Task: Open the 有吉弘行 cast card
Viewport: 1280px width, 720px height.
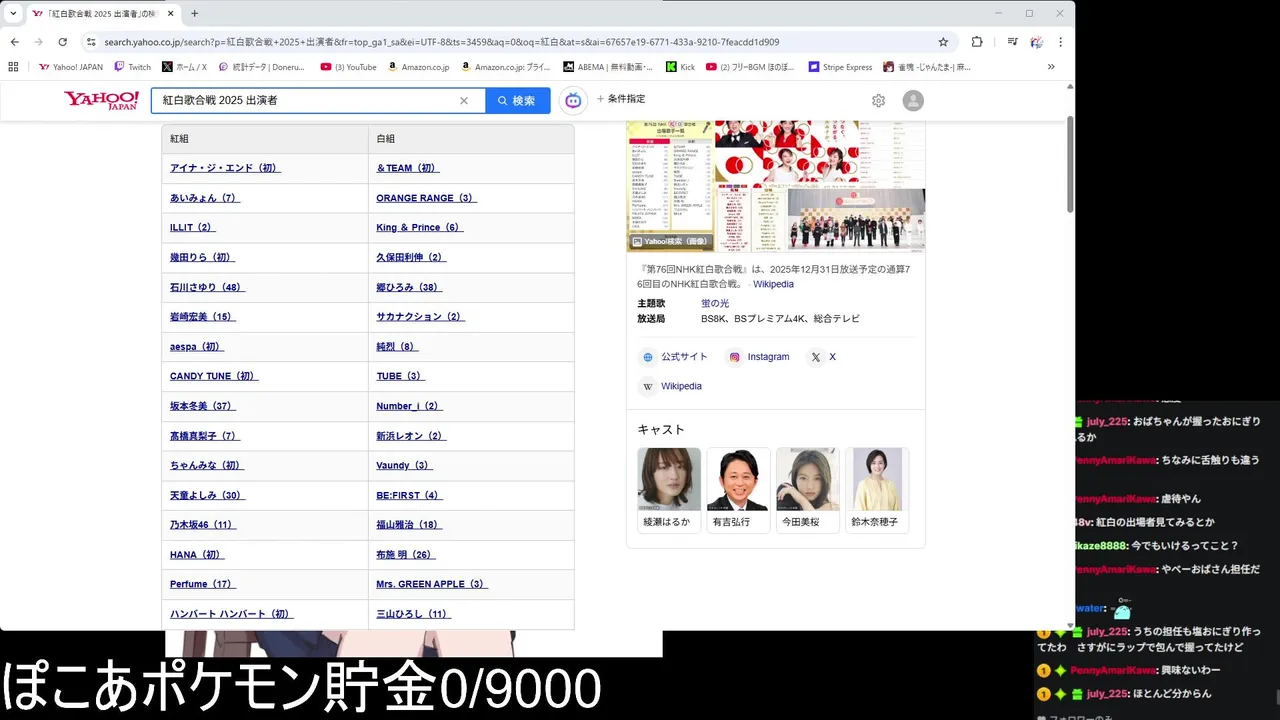Action: pos(738,490)
